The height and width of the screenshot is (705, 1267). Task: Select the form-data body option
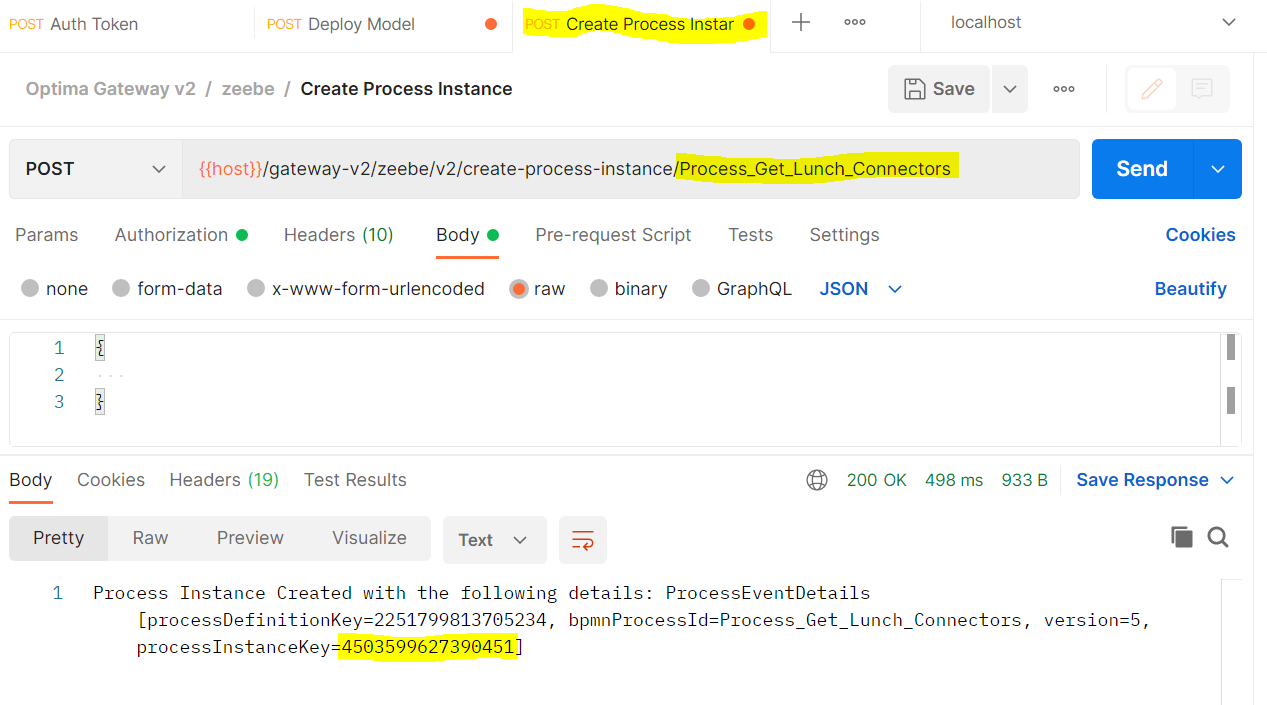pyautogui.click(x=167, y=289)
